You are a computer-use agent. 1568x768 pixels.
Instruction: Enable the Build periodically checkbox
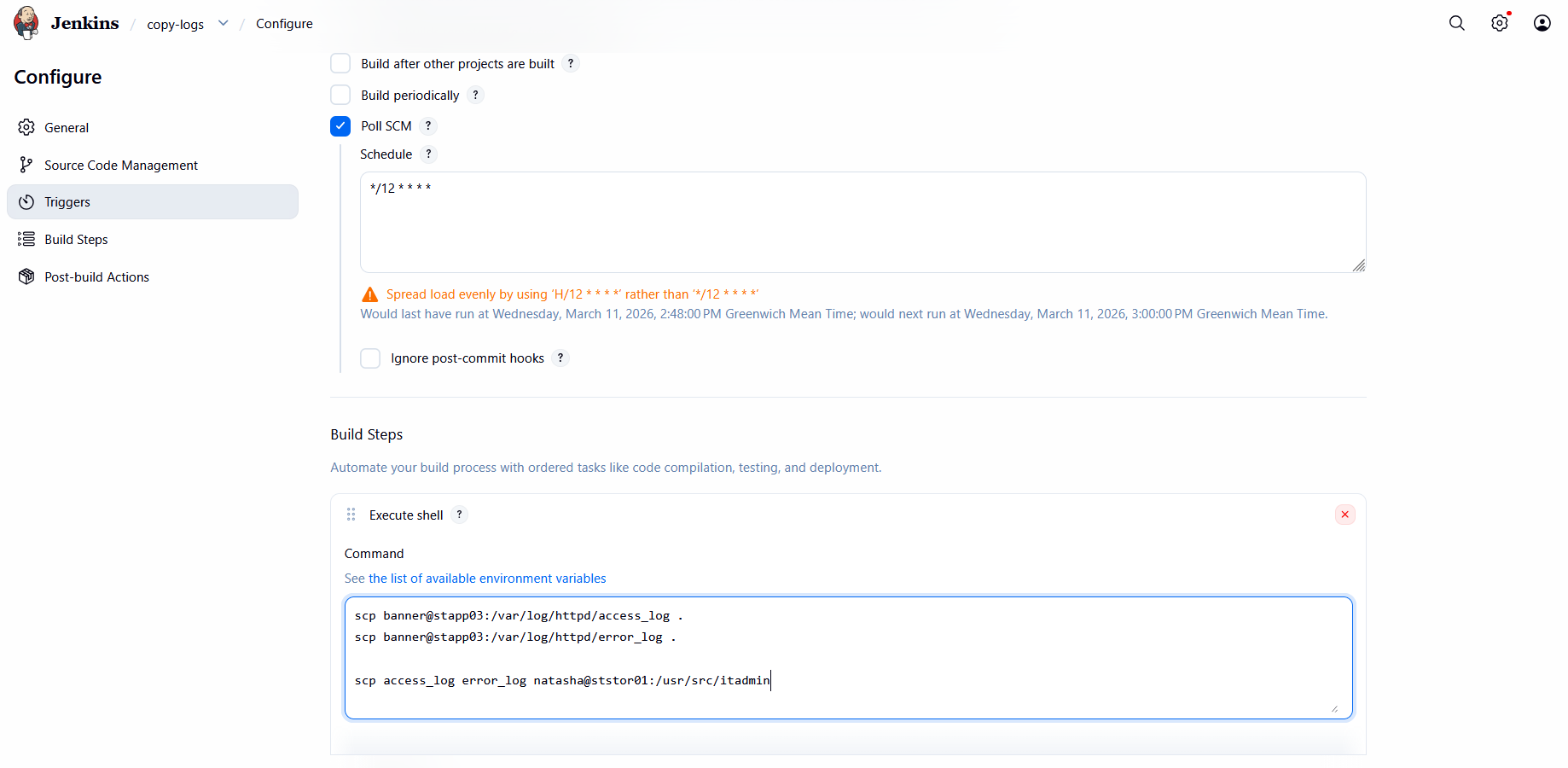pos(340,95)
